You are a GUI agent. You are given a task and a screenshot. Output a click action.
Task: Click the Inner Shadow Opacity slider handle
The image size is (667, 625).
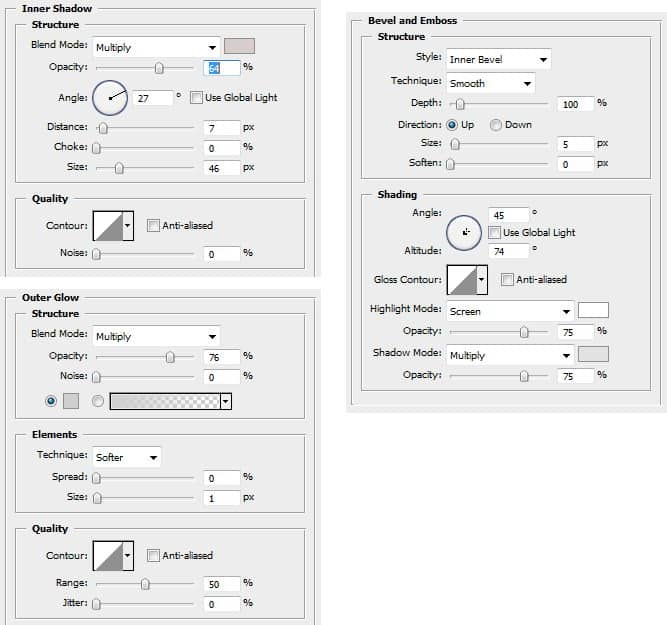tap(159, 68)
